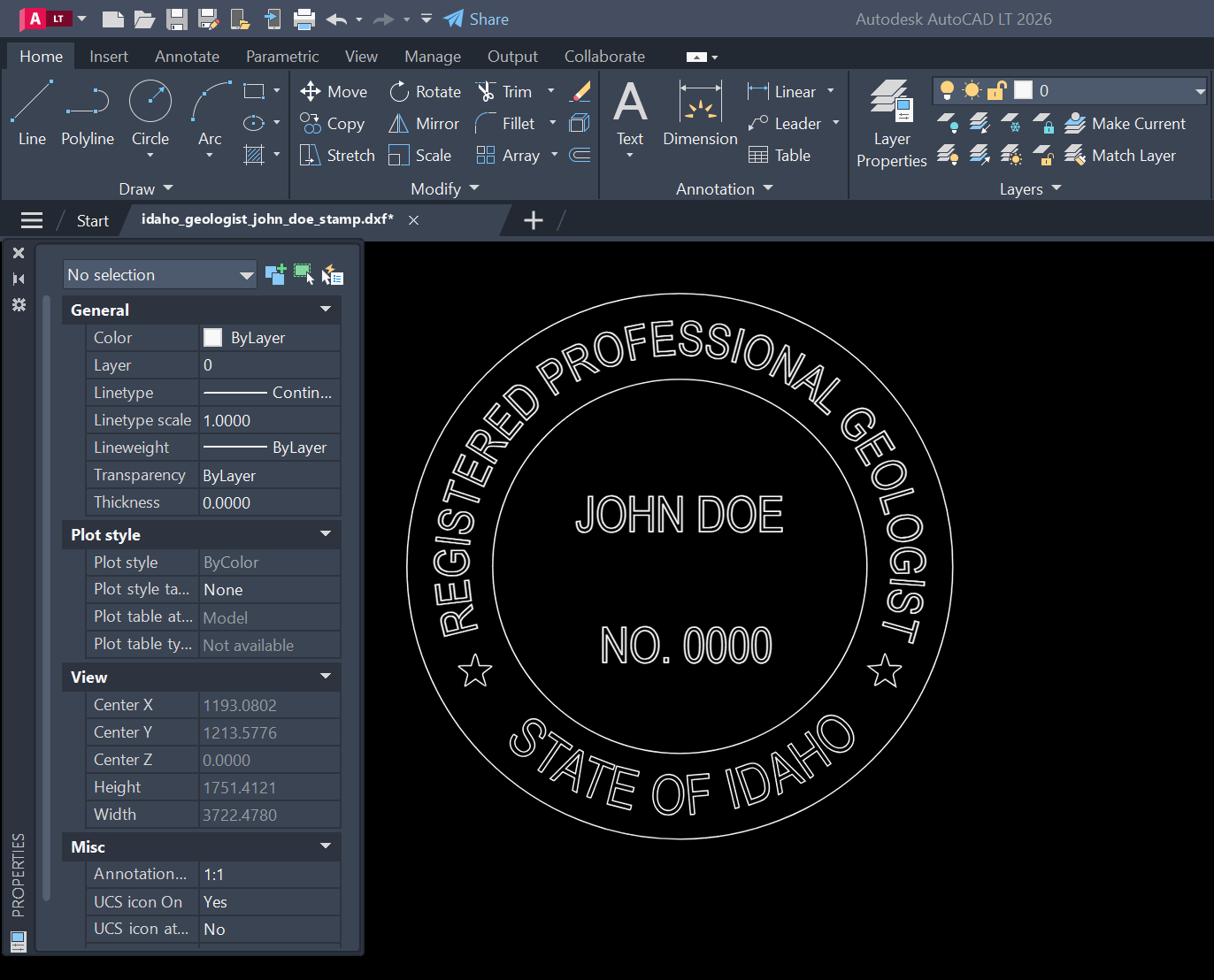Add a new drawing tab with plus
Screen dimensions: 1214x980
point(534,220)
